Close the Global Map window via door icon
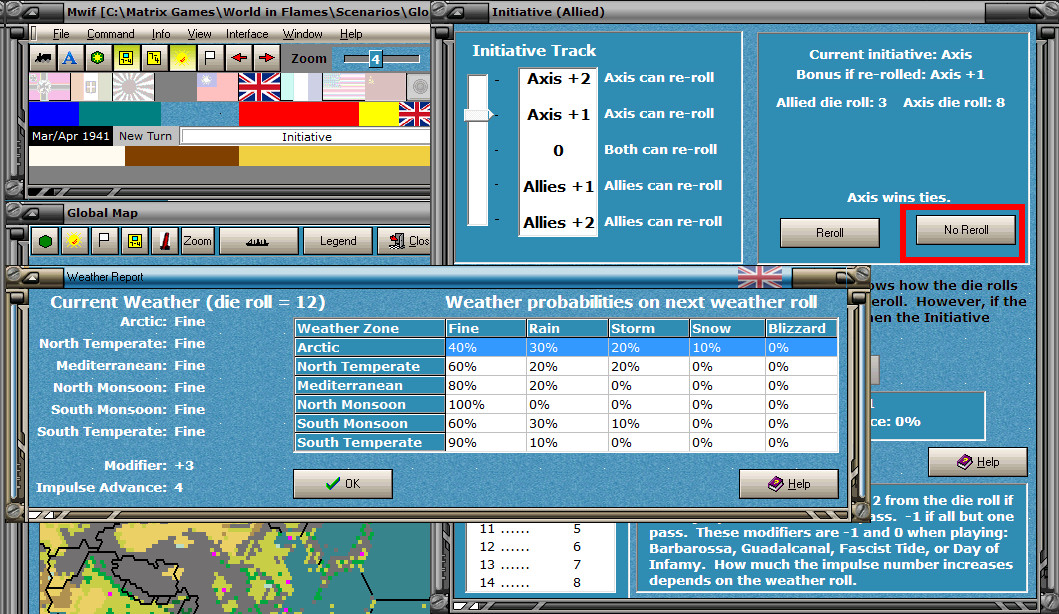This screenshot has height=614, width=1059. click(404, 241)
